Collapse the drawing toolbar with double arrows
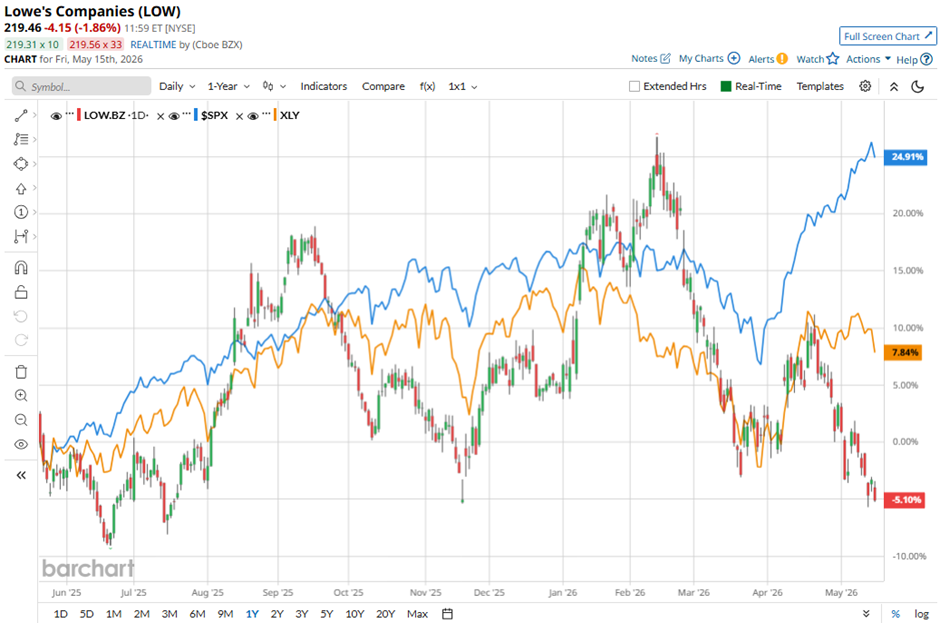 click(x=21, y=475)
